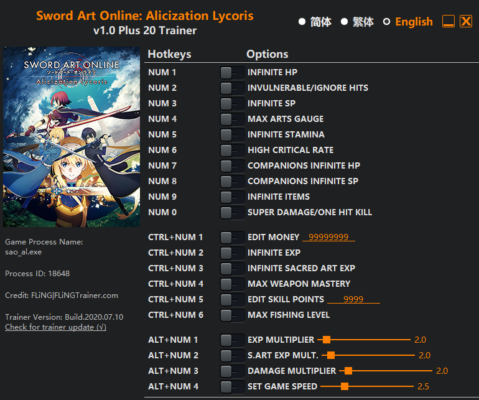Click the Set Game Speed value 2.5

423,386
